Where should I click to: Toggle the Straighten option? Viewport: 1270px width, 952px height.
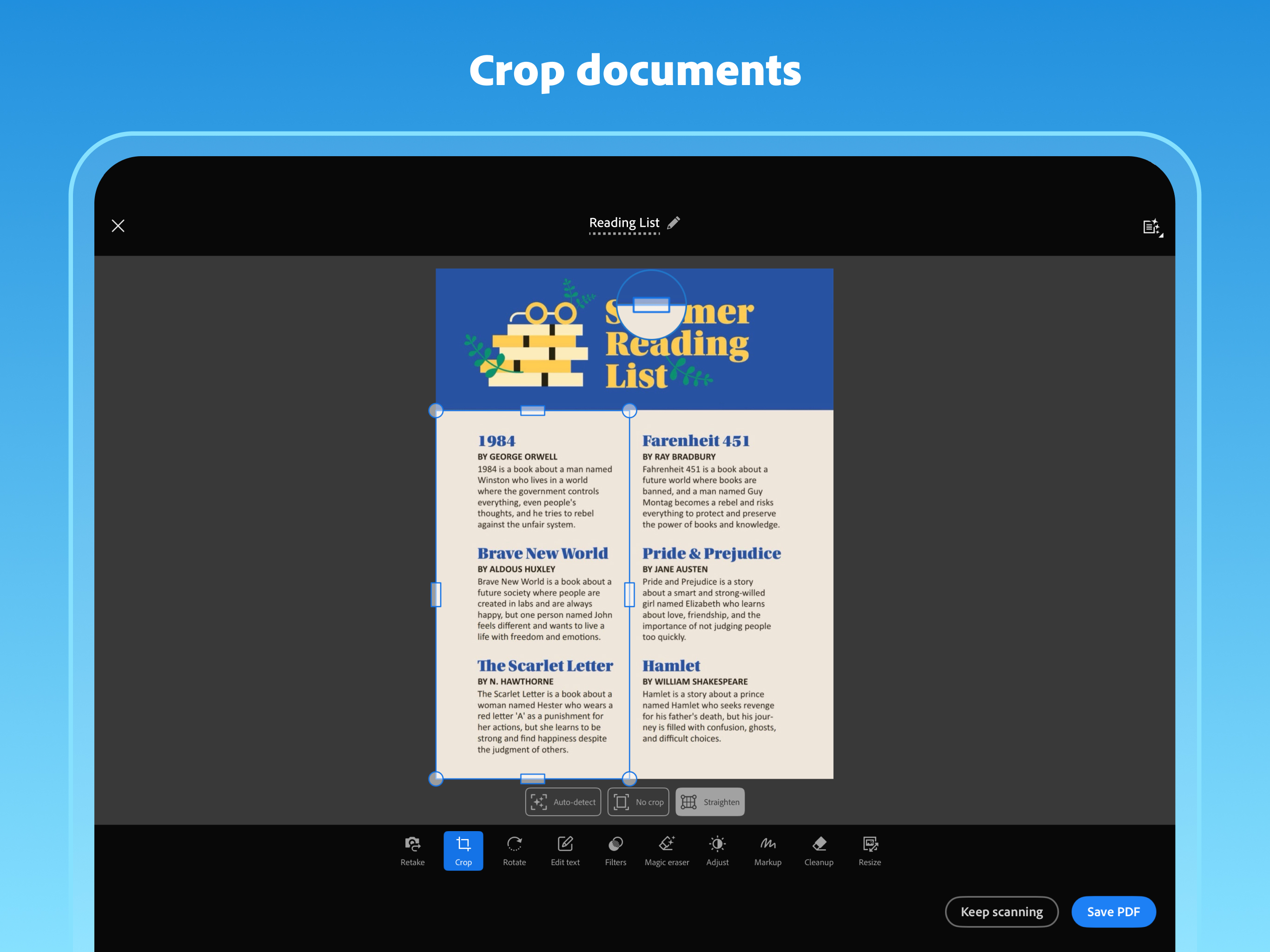710,801
